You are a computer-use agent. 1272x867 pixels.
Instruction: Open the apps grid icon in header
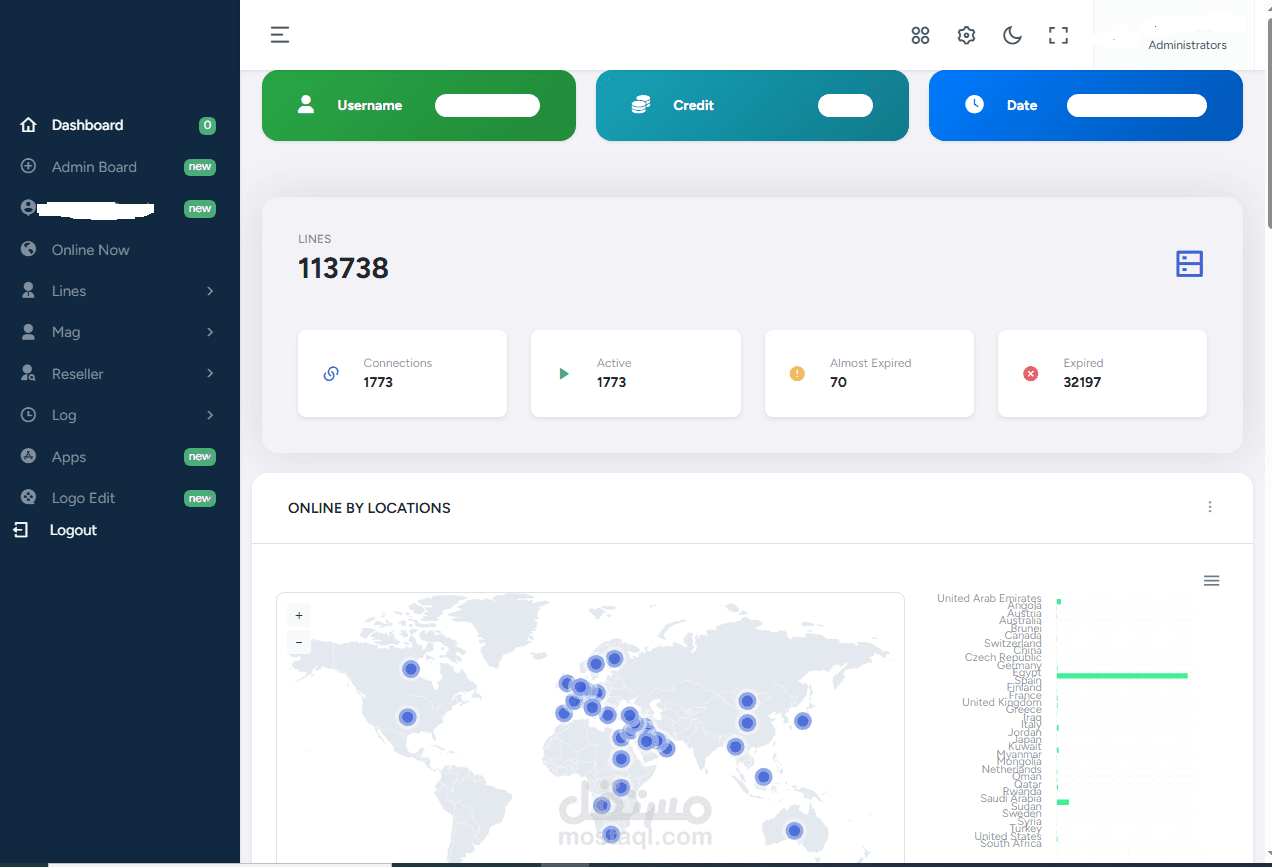tap(920, 36)
